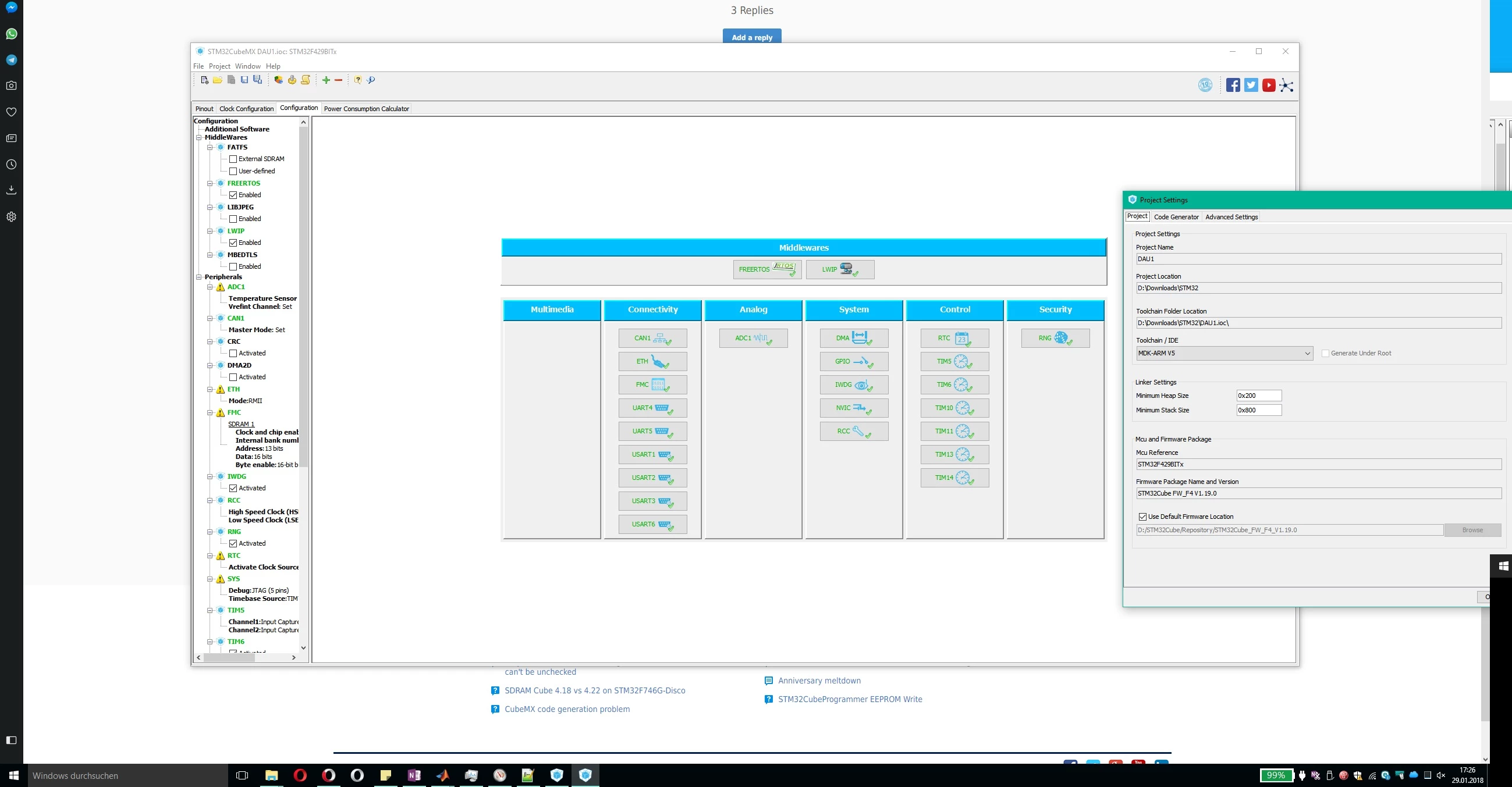
Task: Open the File menu
Action: (198, 66)
